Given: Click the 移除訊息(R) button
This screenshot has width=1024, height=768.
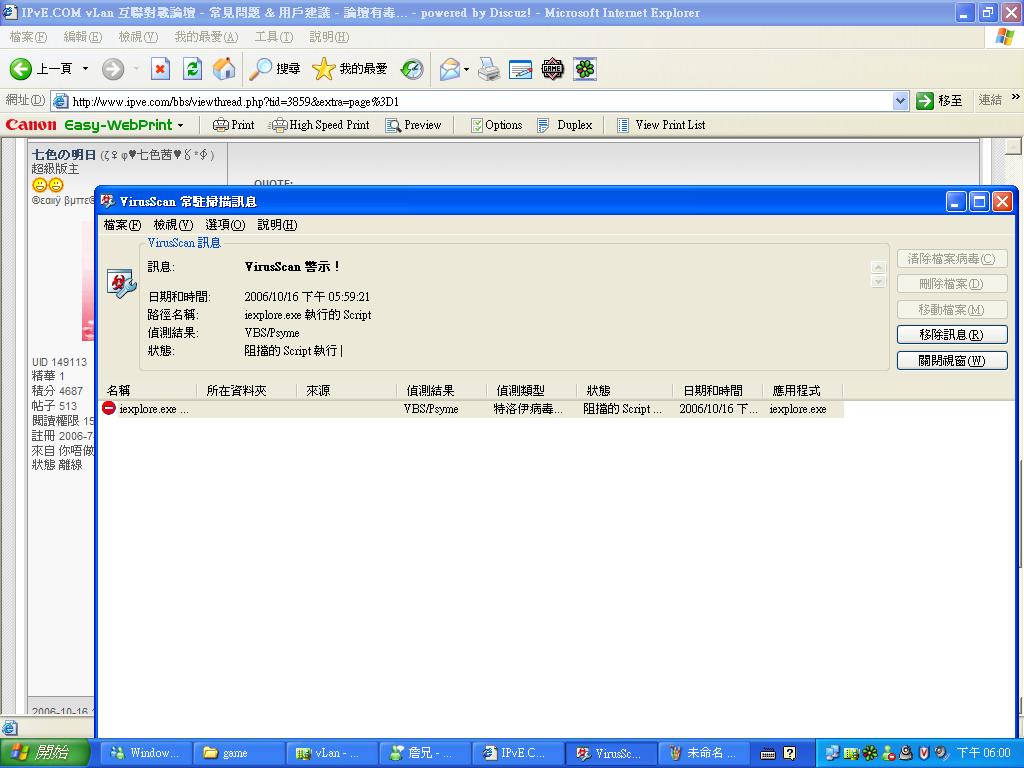Looking at the screenshot, I should [951, 335].
